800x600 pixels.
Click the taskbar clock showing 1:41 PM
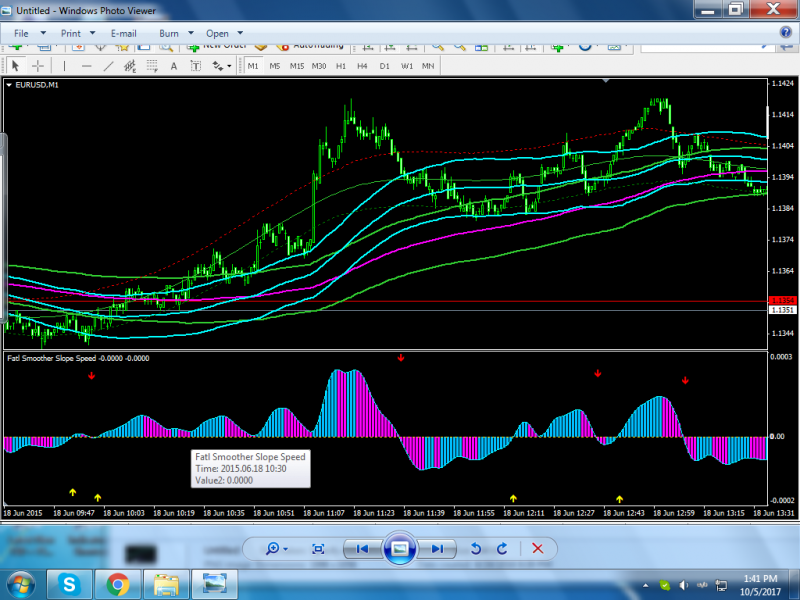759,583
